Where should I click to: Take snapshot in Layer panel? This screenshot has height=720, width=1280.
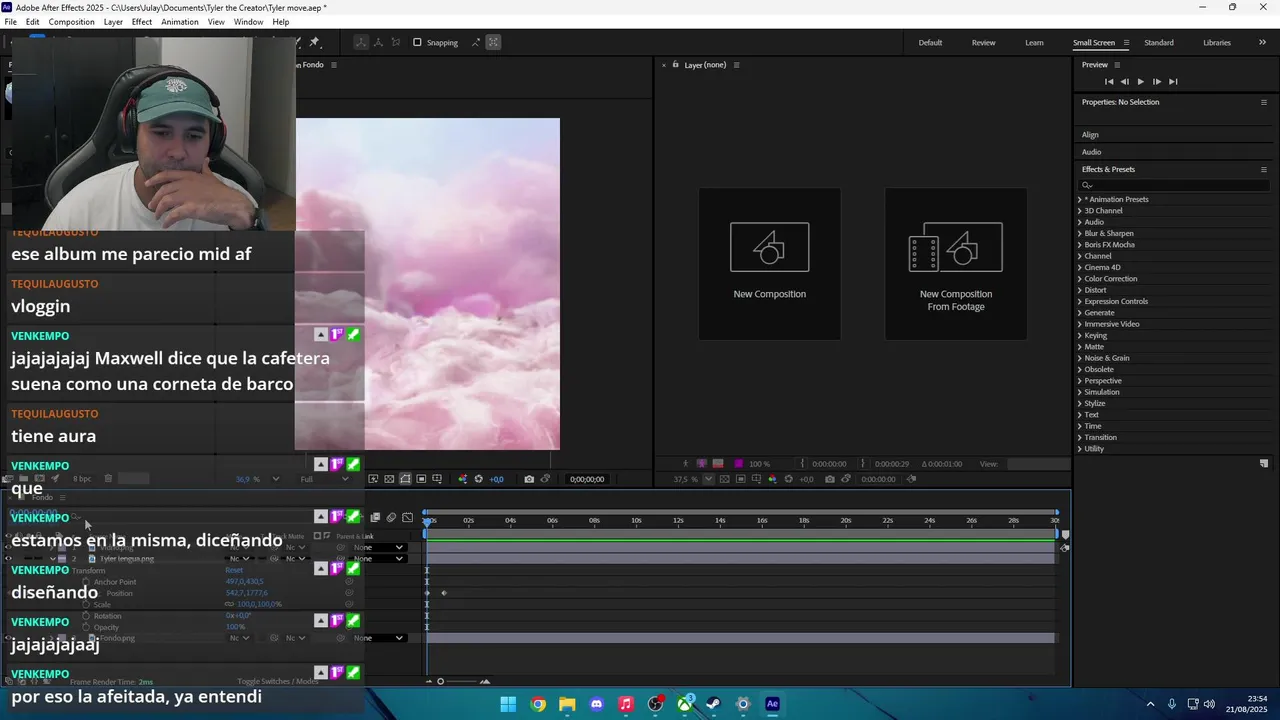click(830, 479)
